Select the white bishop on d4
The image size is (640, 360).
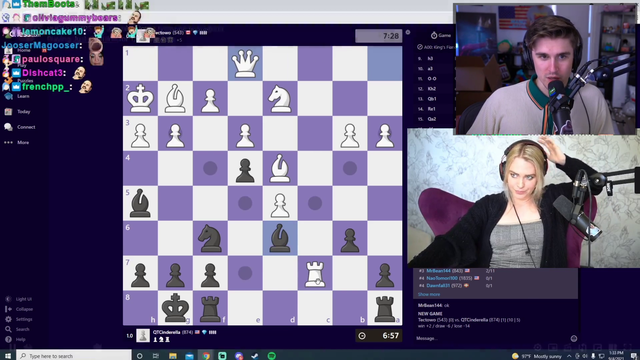click(x=280, y=168)
